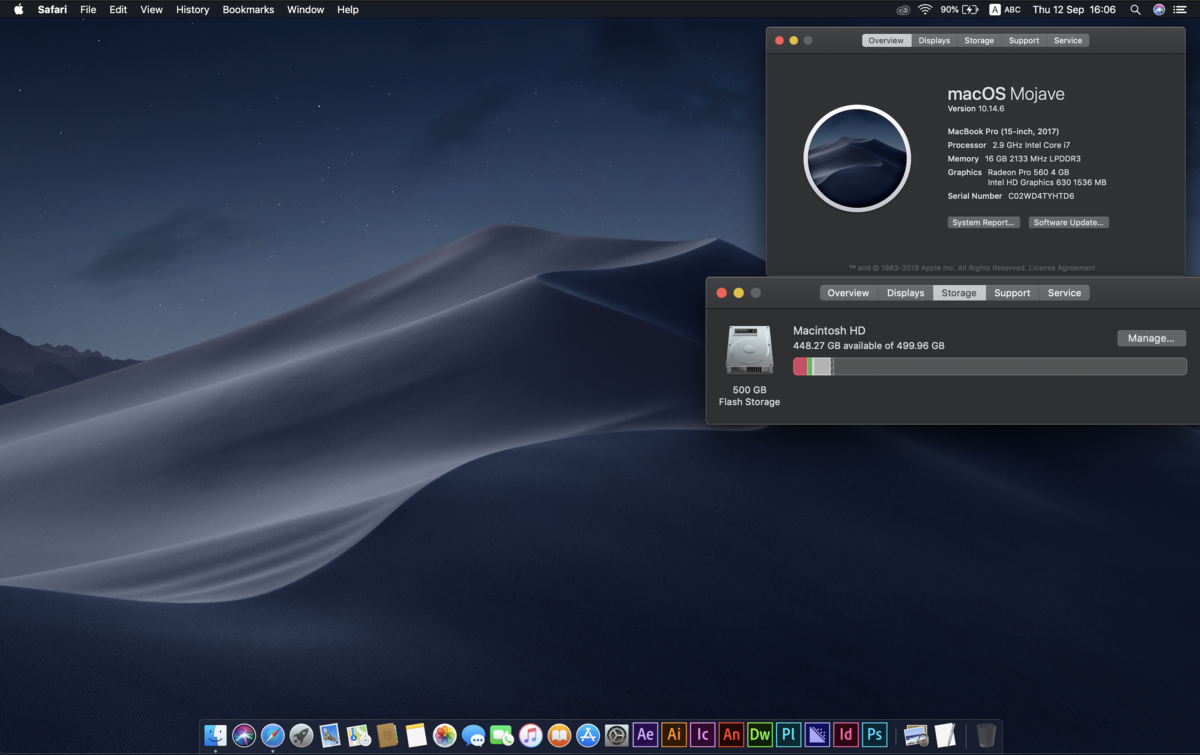Open Dreamweaver from the dock
1200x755 pixels.
pyautogui.click(x=760, y=735)
